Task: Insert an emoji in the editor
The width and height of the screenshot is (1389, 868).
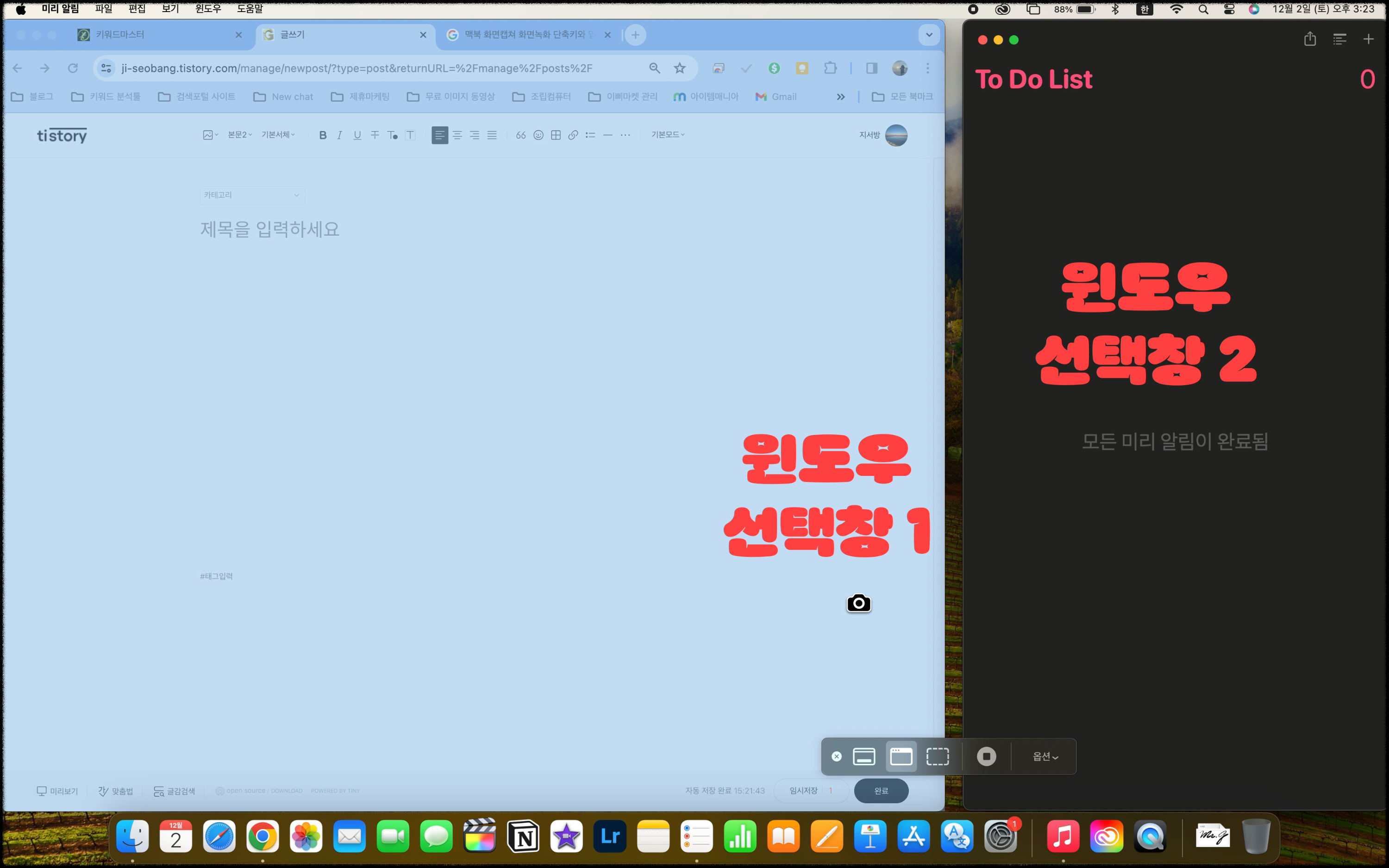Action: click(x=538, y=135)
